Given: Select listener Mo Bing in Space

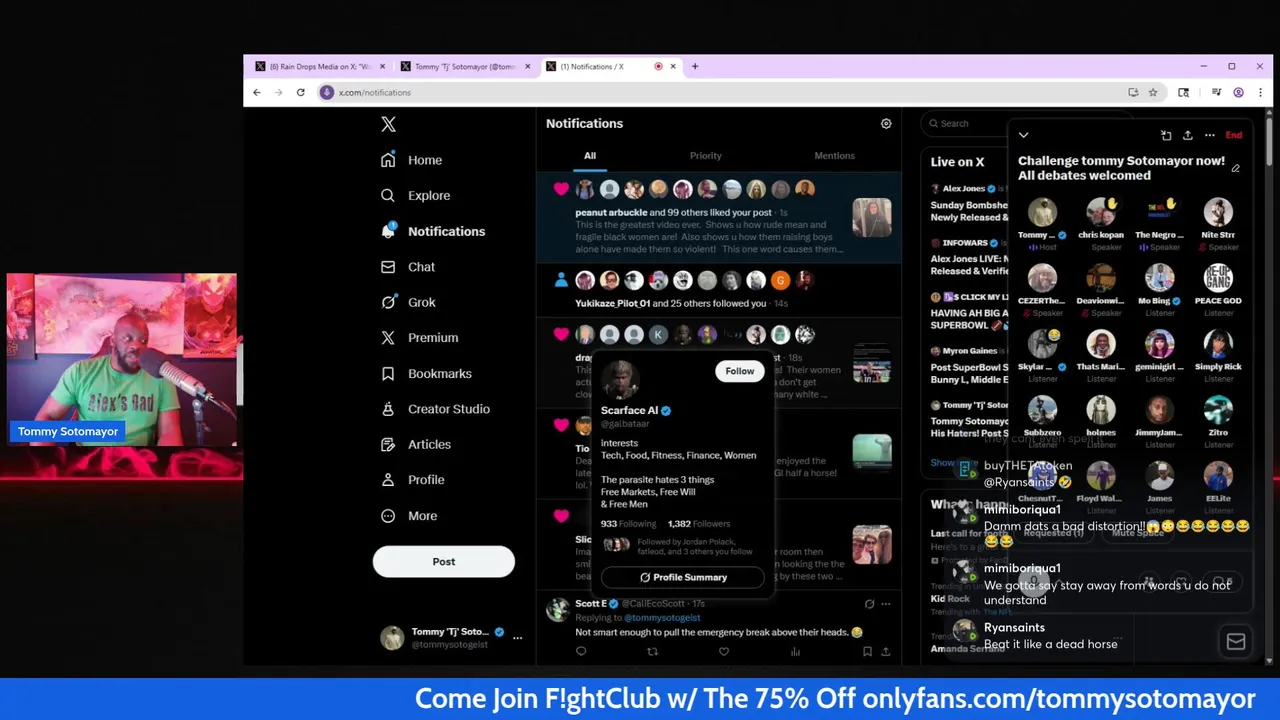Looking at the screenshot, I should pyautogui.click(x=1160, y=289).
